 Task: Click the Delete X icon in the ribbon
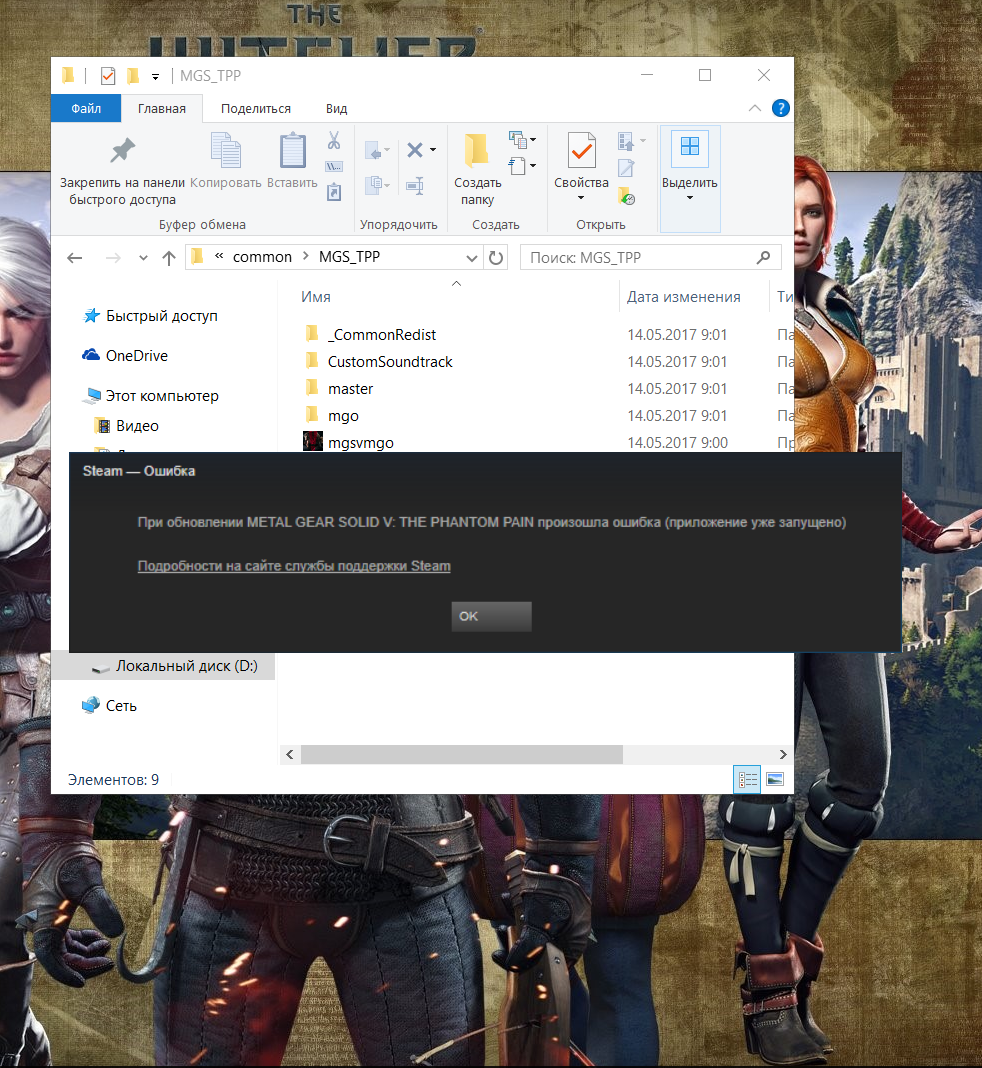(415, 150)
